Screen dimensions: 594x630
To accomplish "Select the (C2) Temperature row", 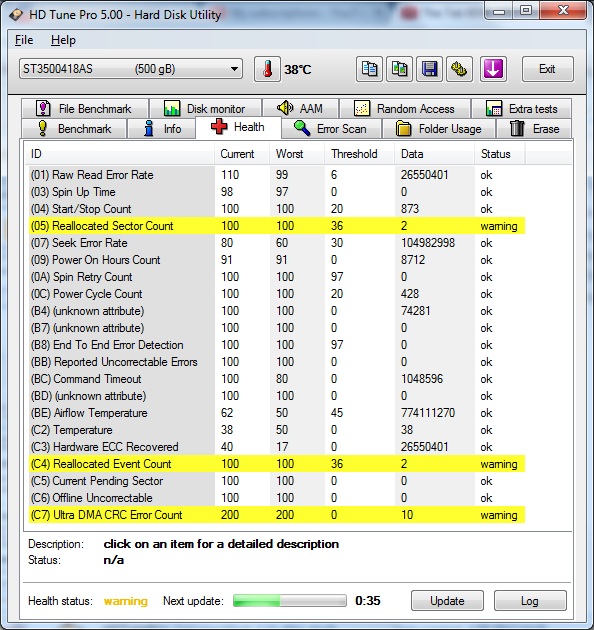I will (x=277, y=430).
